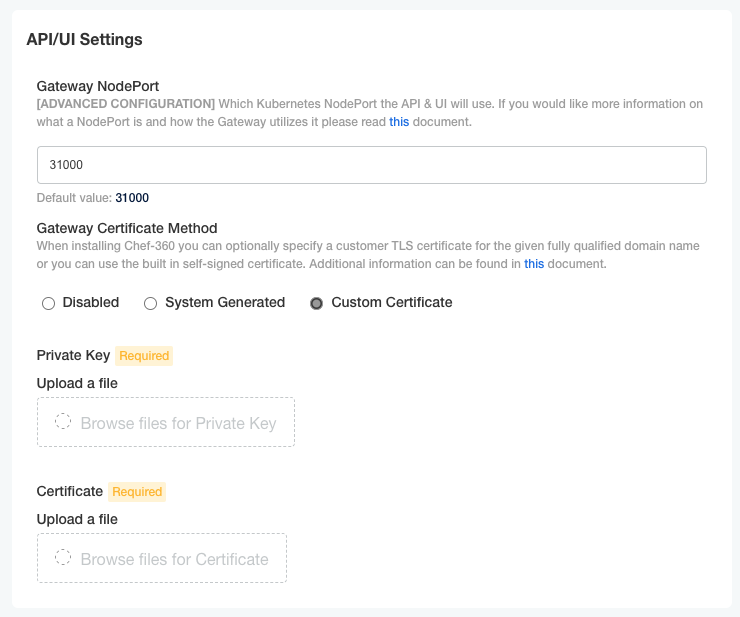Open the 'this' link about NodePort
Viewport: 740px width, 617px height.
click(x=399, y=122)
